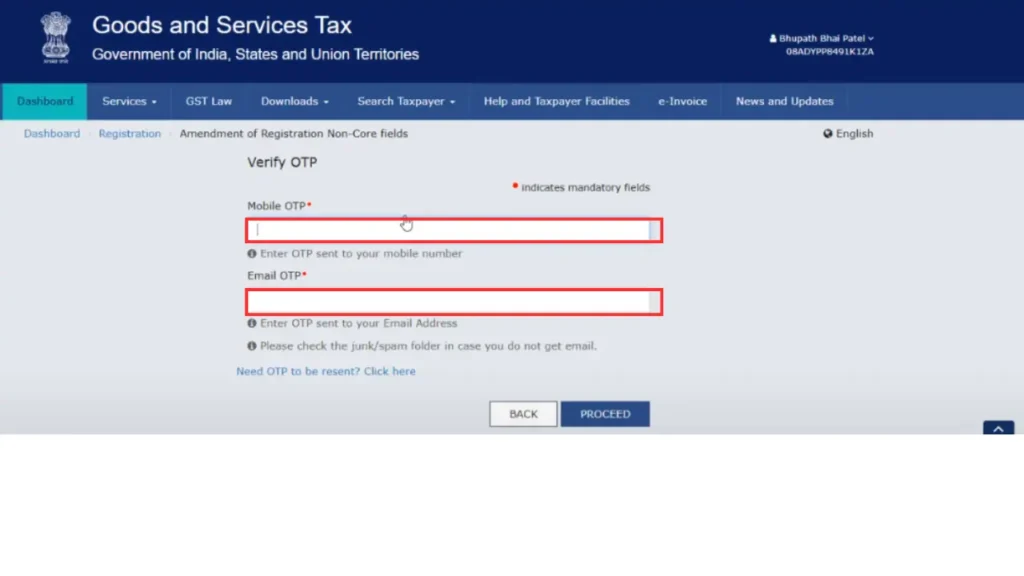1024x576 pixels.
Task: Focus the Email OTP input field
Action: (454, 302)
